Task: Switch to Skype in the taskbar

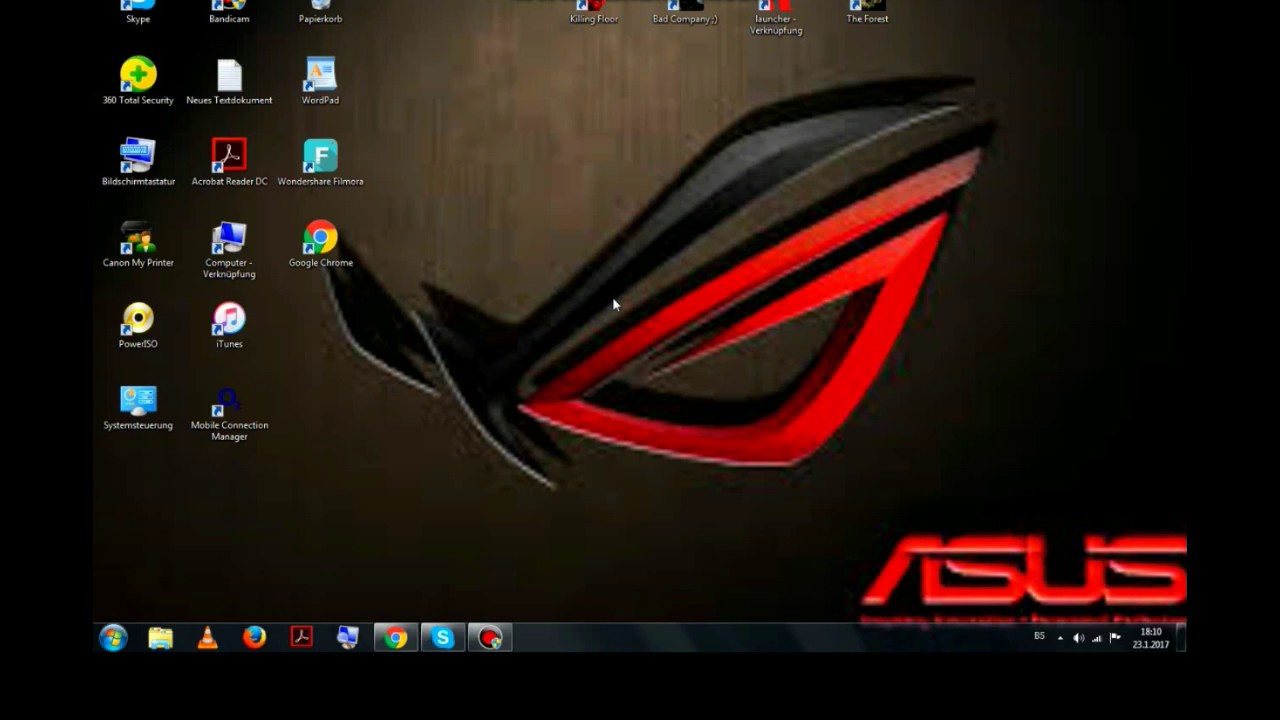Action: coord(443,638)
